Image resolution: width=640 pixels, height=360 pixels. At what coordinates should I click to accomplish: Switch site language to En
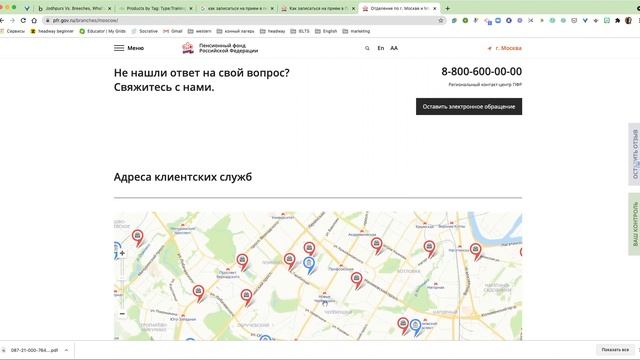click(x=380, y=48)
